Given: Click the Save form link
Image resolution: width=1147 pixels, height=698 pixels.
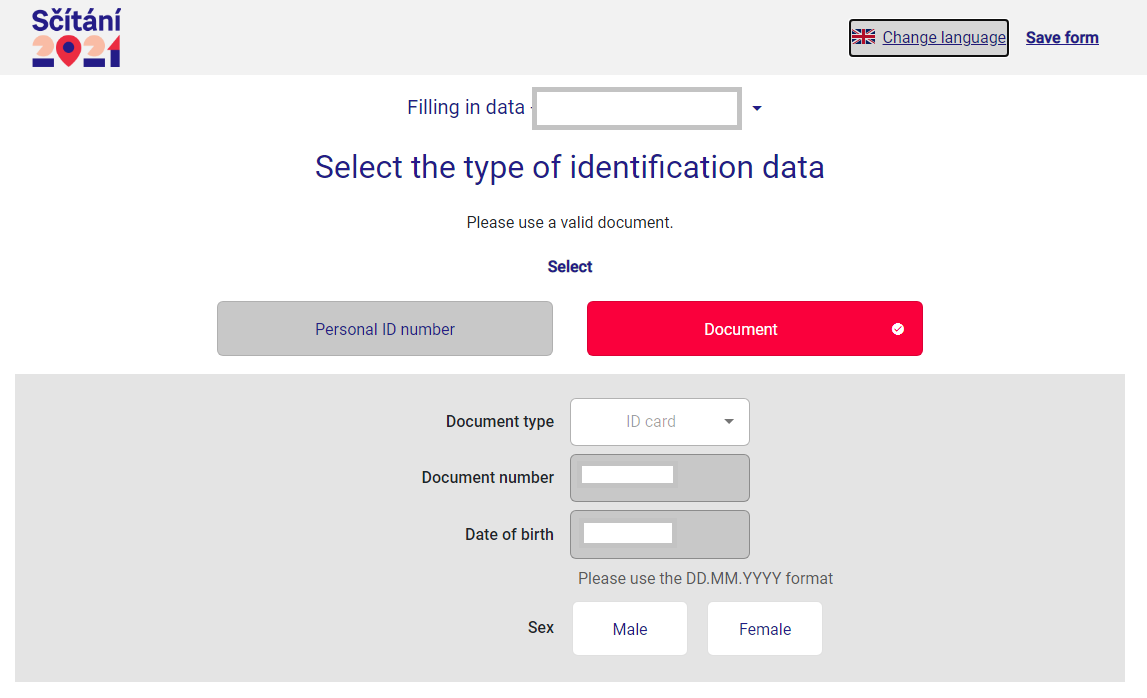Looking at the screenshot, I should (x=1062, y=38).
